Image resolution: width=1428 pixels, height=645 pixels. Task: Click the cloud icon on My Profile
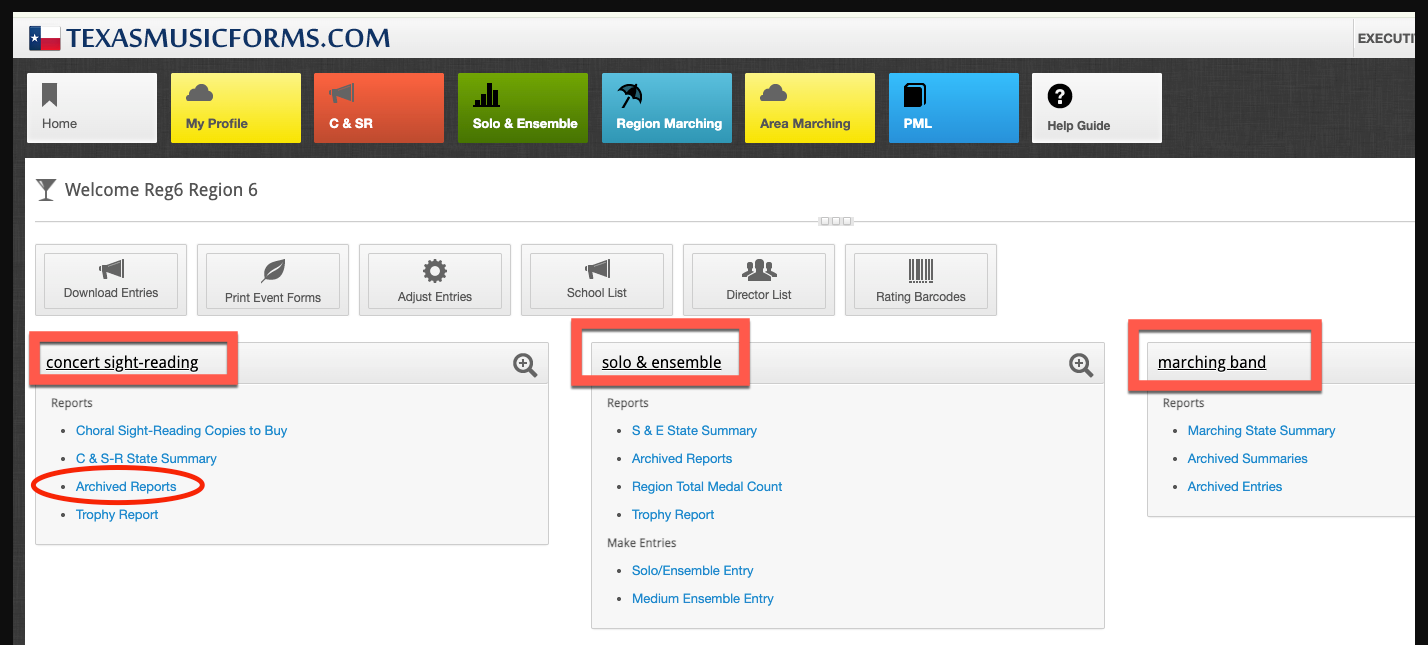(200, 93)
